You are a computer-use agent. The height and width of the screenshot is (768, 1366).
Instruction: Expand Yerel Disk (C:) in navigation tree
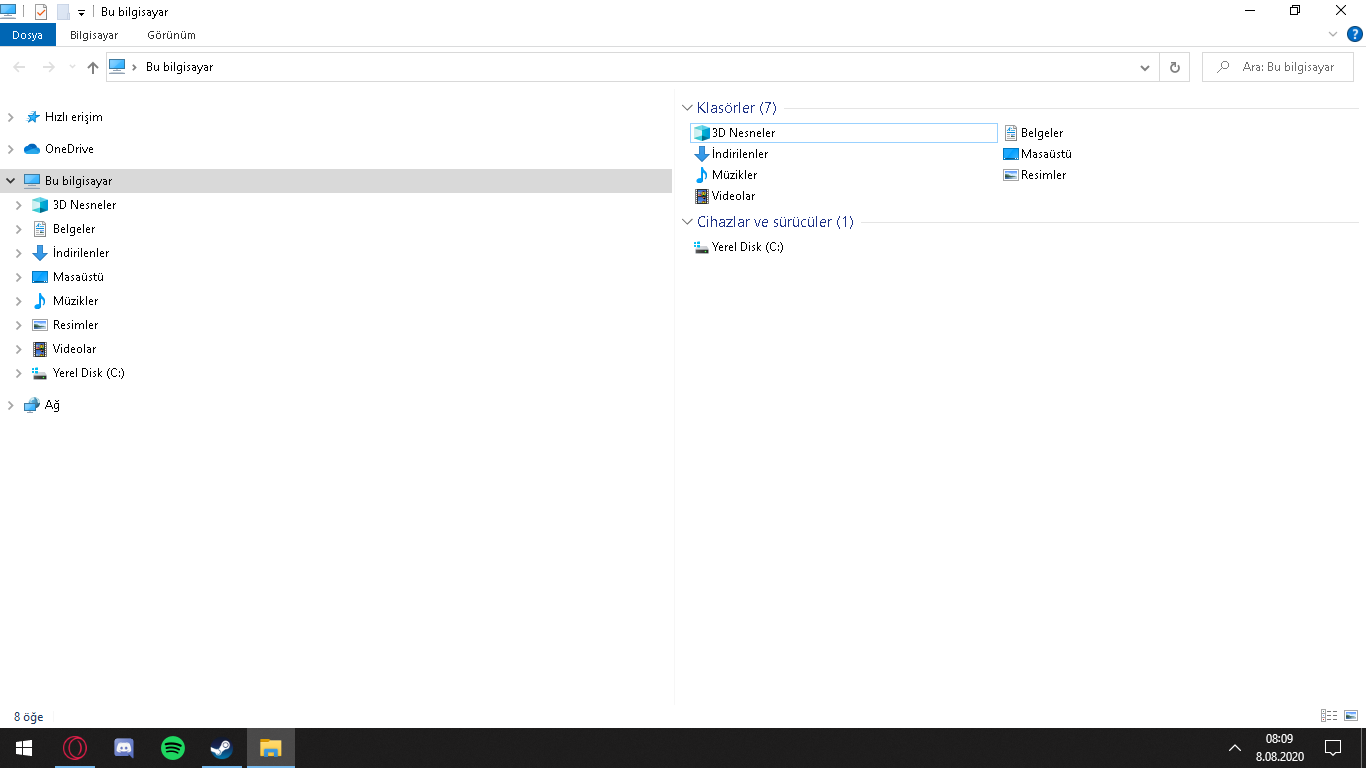[18, 373]
